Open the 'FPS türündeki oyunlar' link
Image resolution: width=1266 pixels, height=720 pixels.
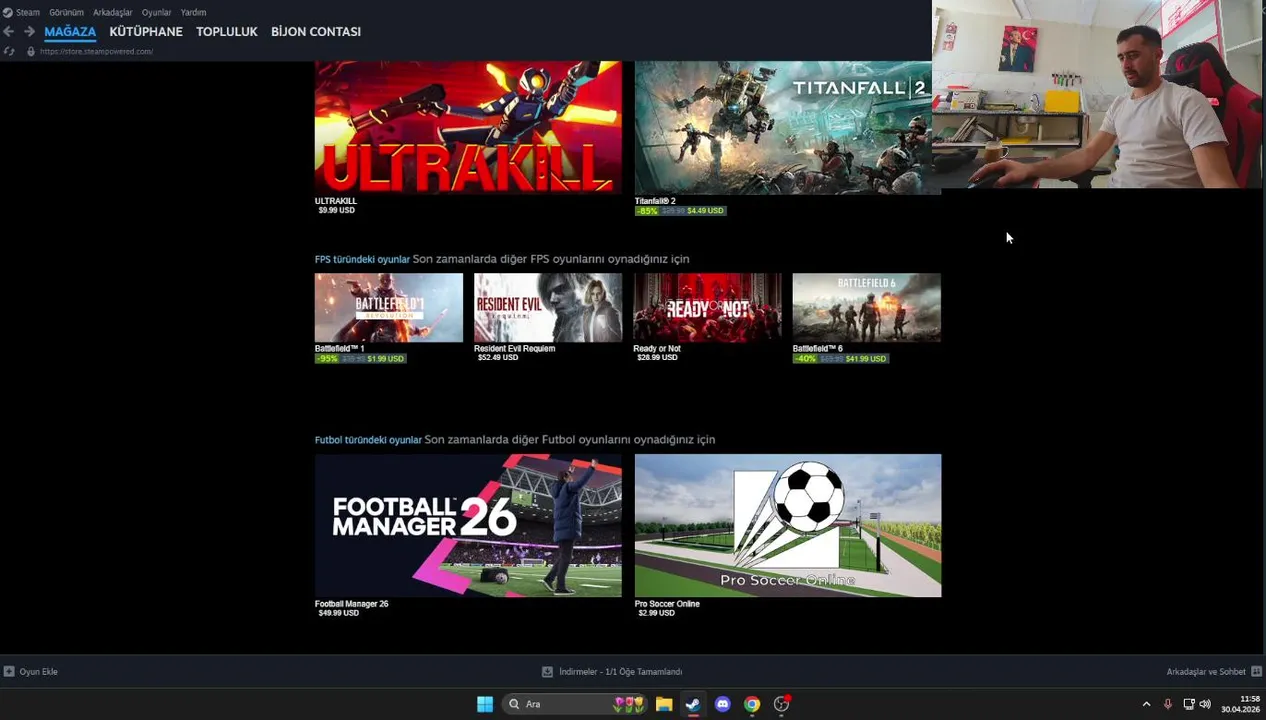point(362,259)
